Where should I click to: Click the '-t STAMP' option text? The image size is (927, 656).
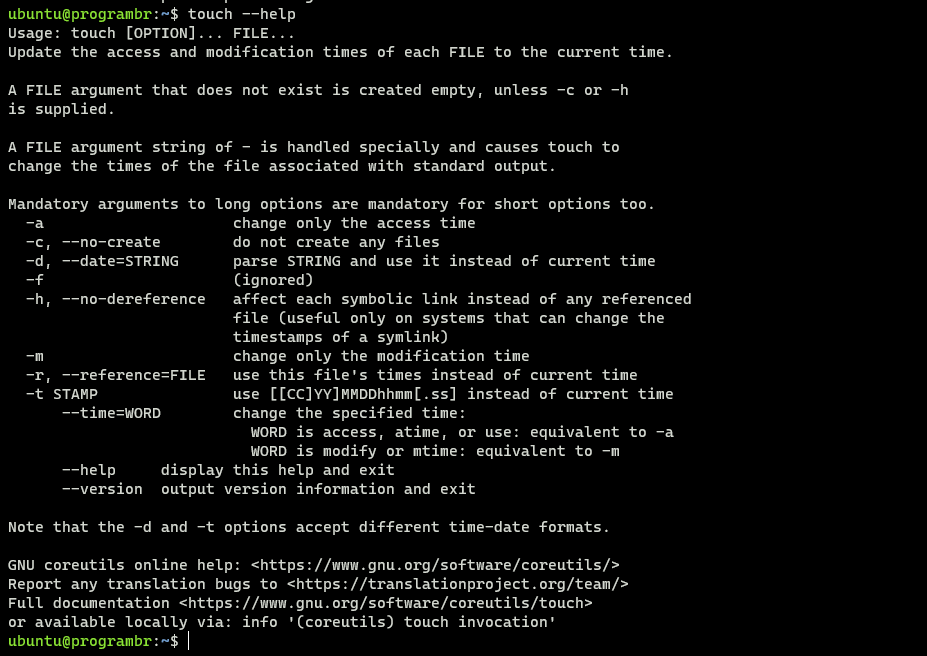tap(62, 394)
